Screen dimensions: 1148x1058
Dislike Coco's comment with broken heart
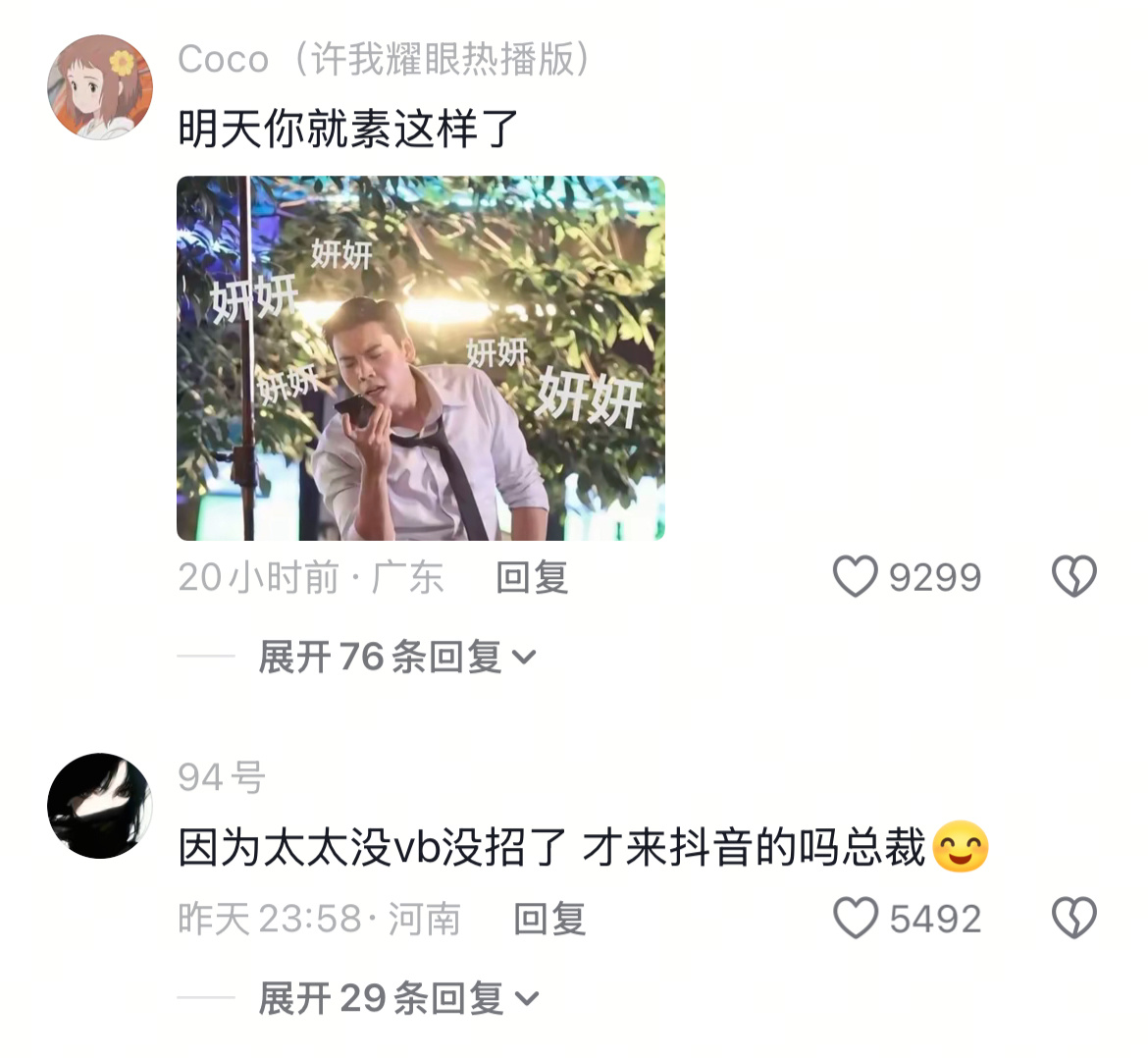(x=1074, y=576)
